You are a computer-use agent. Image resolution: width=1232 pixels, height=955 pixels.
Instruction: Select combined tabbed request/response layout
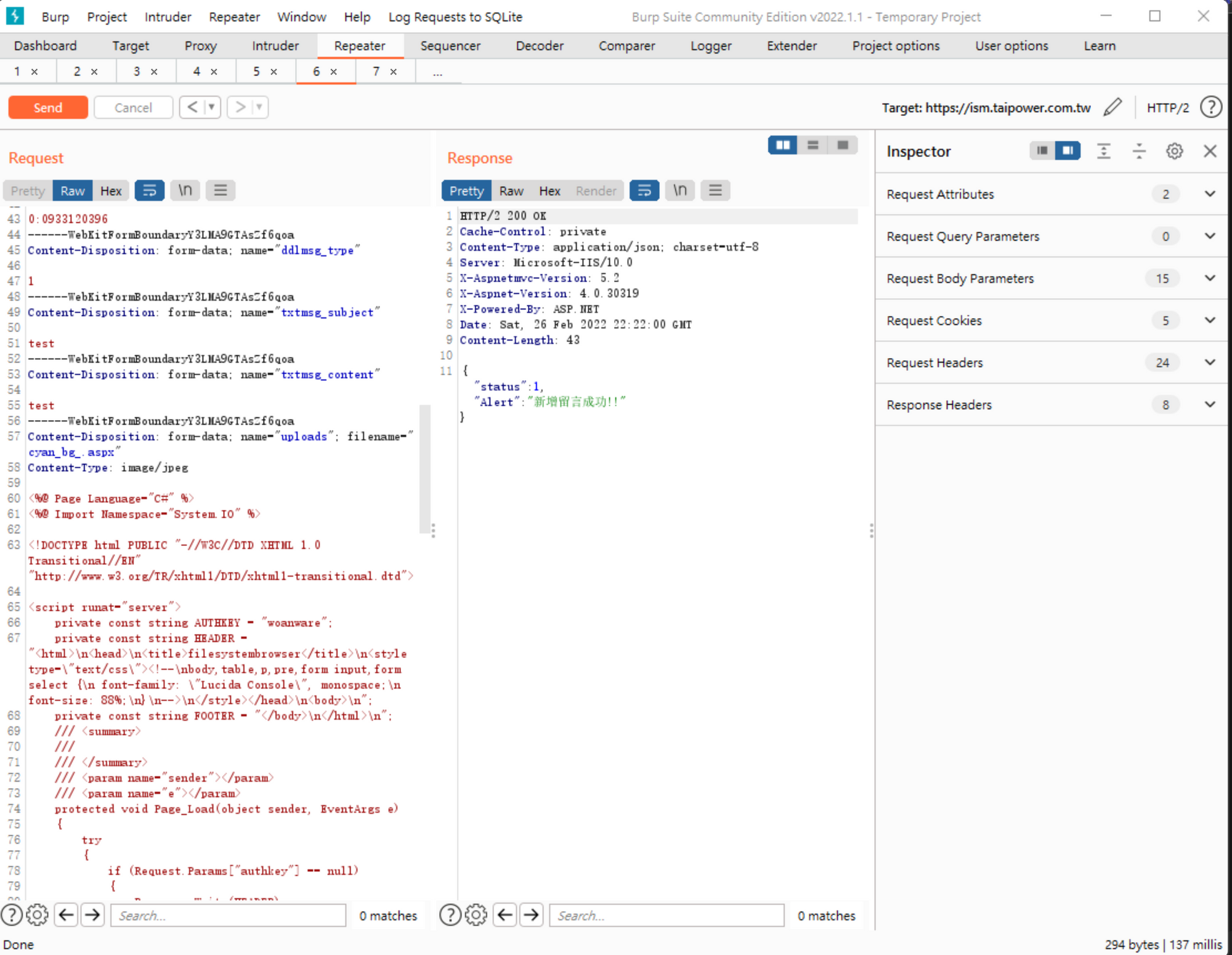[843, 145]
